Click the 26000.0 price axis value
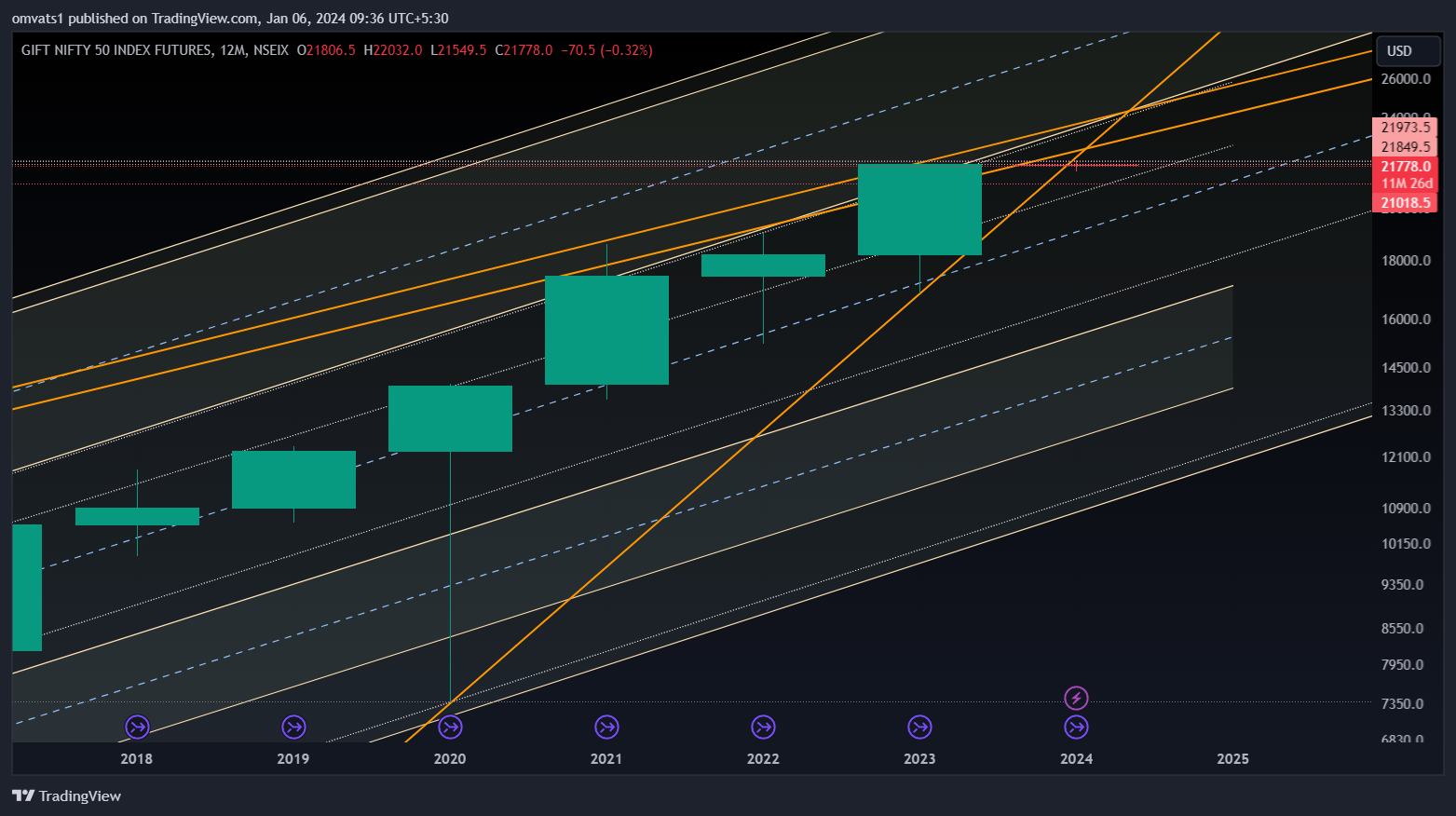Image resolution: width=1456 pixels, height=816 pixels. 1406,78
